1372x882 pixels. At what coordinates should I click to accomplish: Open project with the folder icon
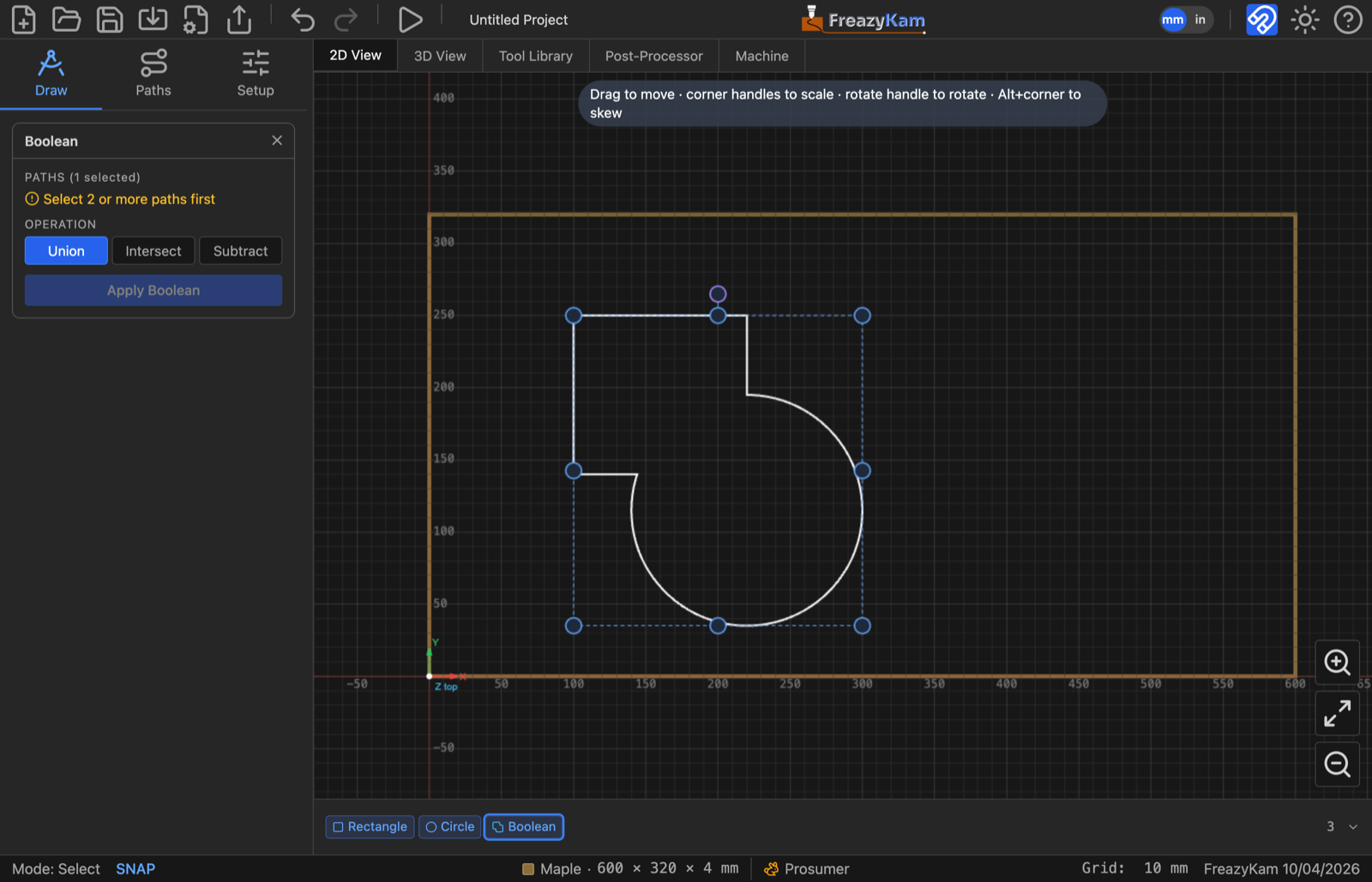(x=66, y=19)
